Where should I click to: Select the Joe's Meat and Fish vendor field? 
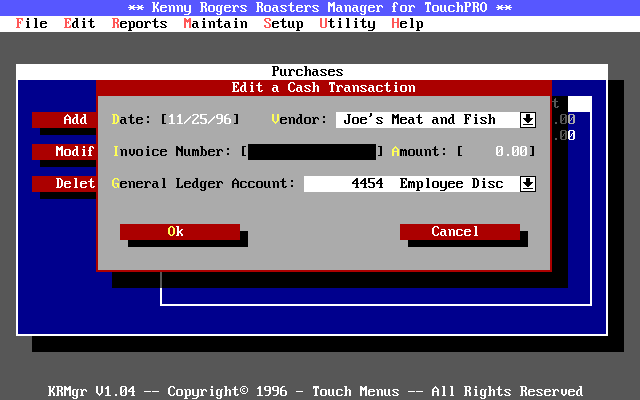coord(428,120)
